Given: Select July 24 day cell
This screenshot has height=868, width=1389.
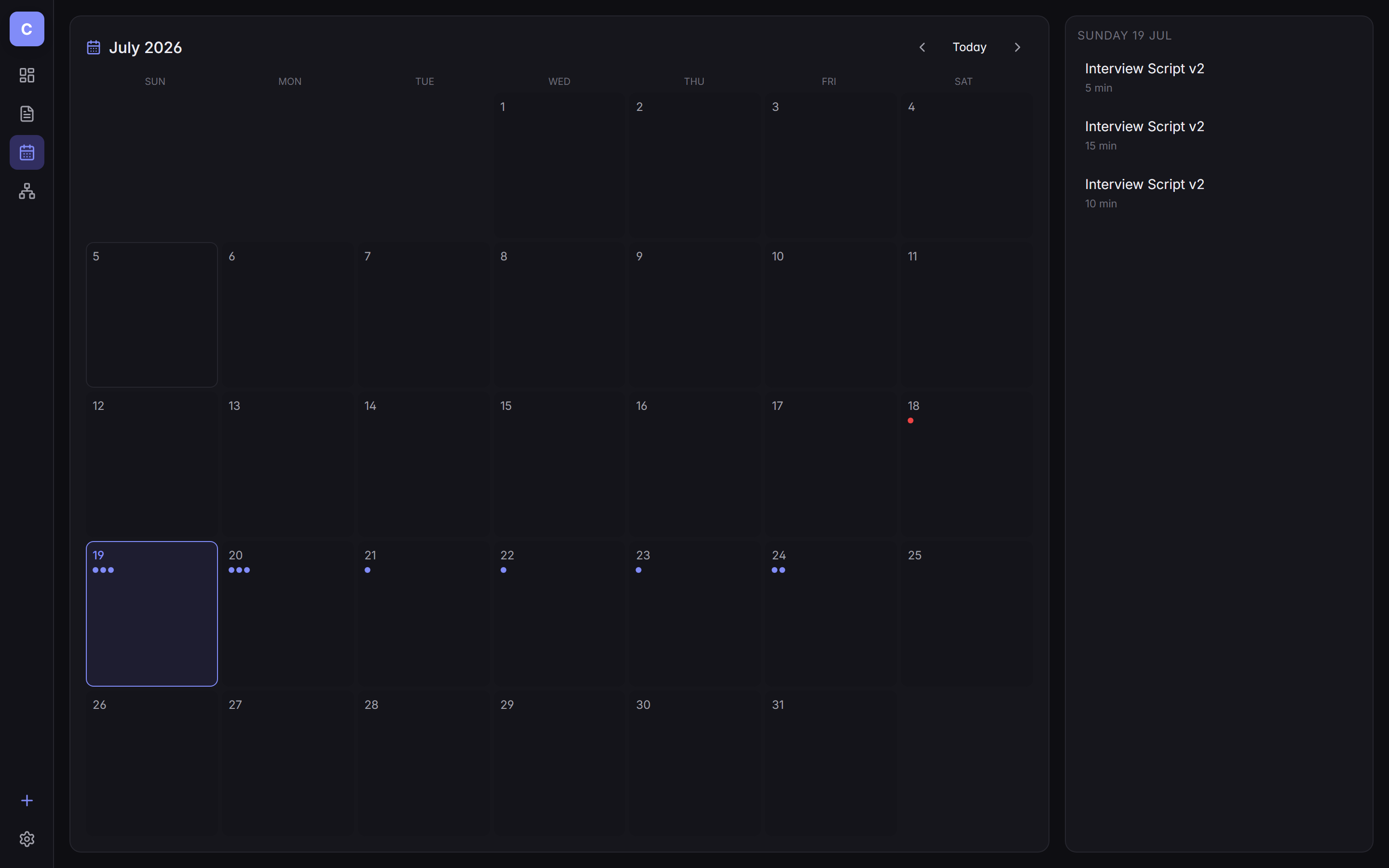Looking at the screenshot, I should point(831,614).
